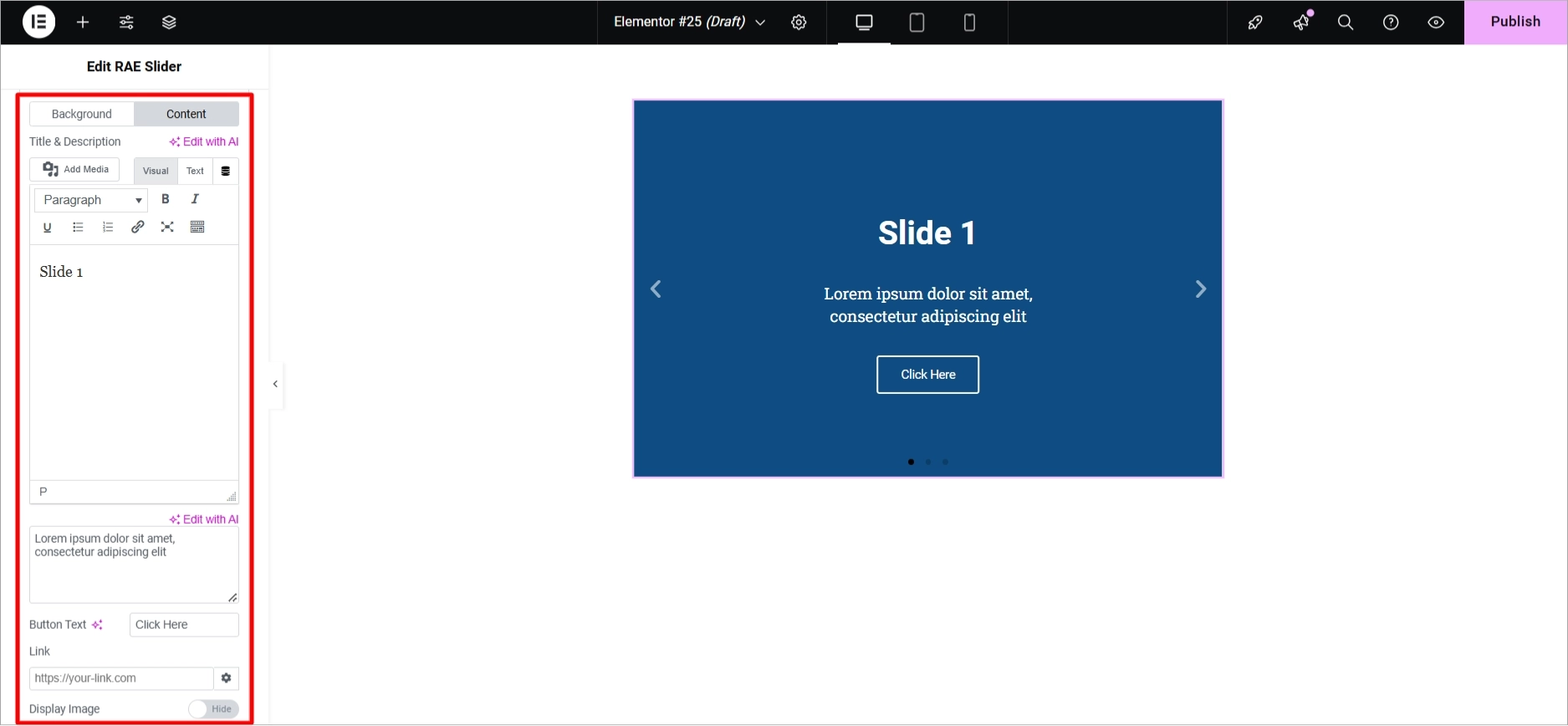Open the Paragraph format dropdown
The image size is (1568, 726).
click(91, 200)
